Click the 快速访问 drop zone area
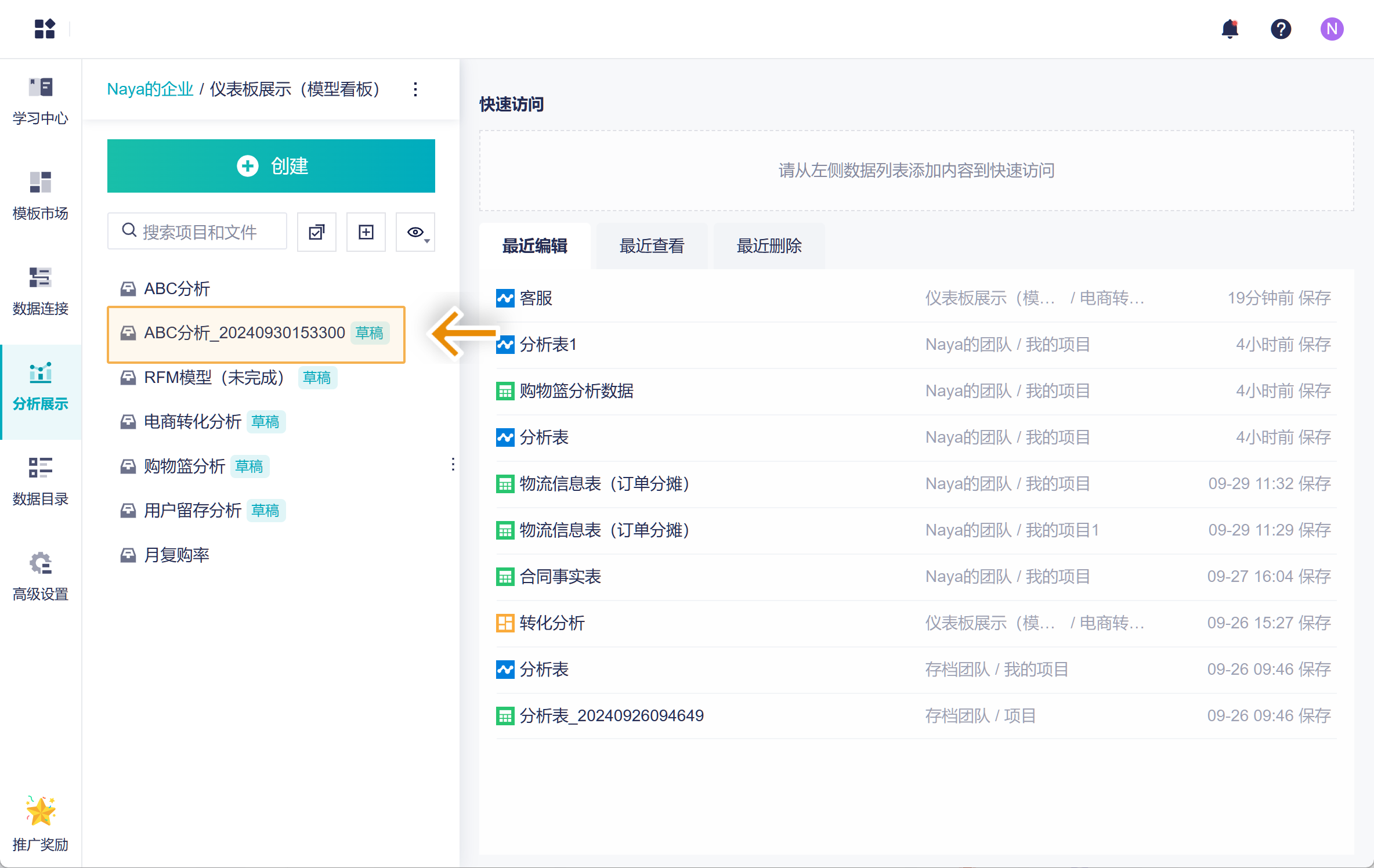Viewport: 1374px width, 868px height. [916, 171]
